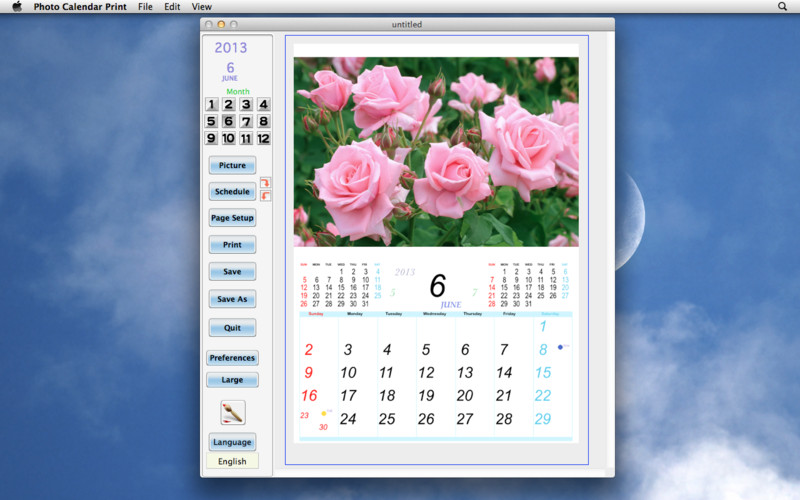800x500 pixels.
Task: Click the yellow dot marker on day 23
Action: pos(323,413)
